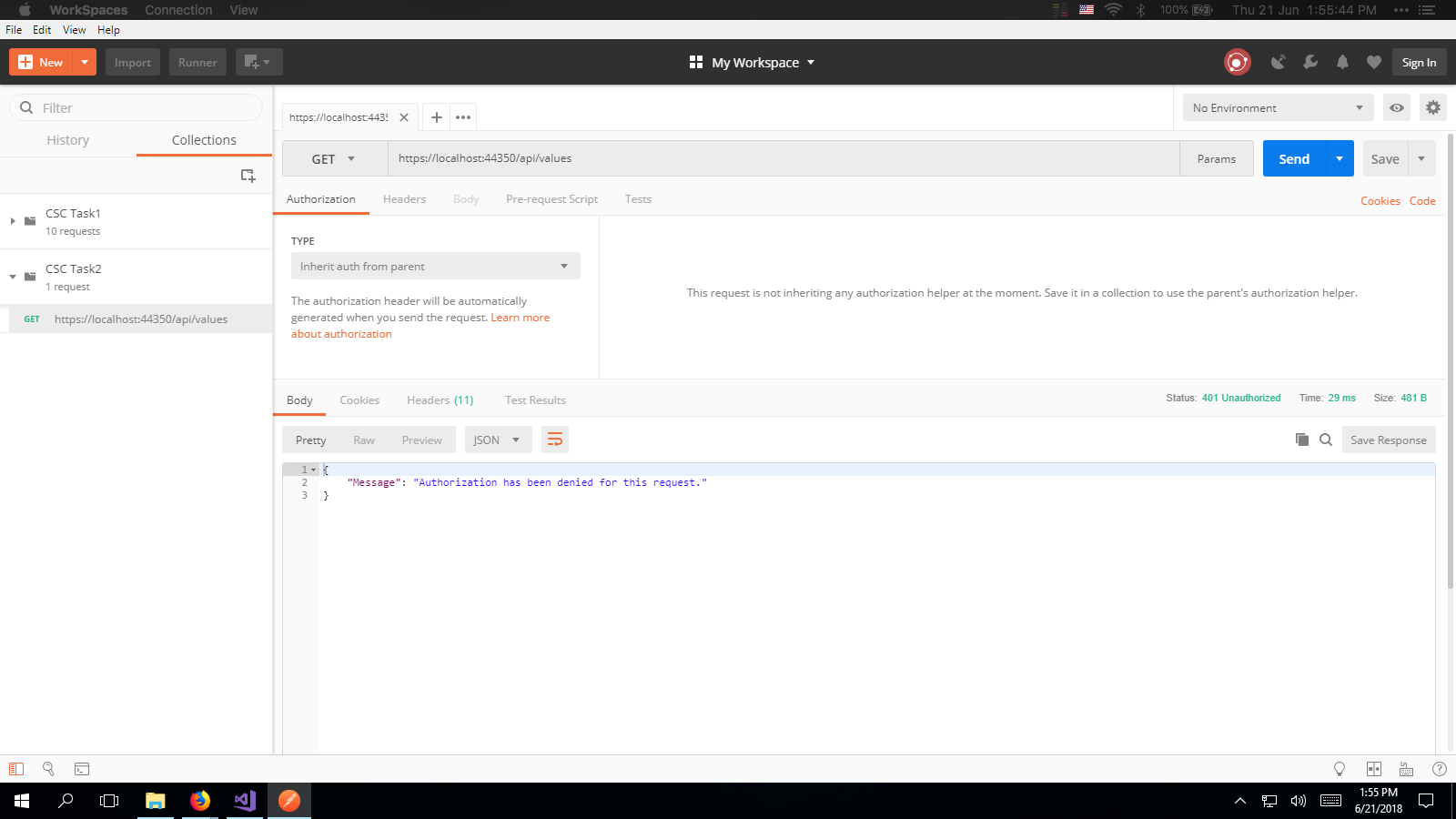Open the settings wrench icon in header
The width and height of the screenshot is (1456, 819).
(1310, 62)
